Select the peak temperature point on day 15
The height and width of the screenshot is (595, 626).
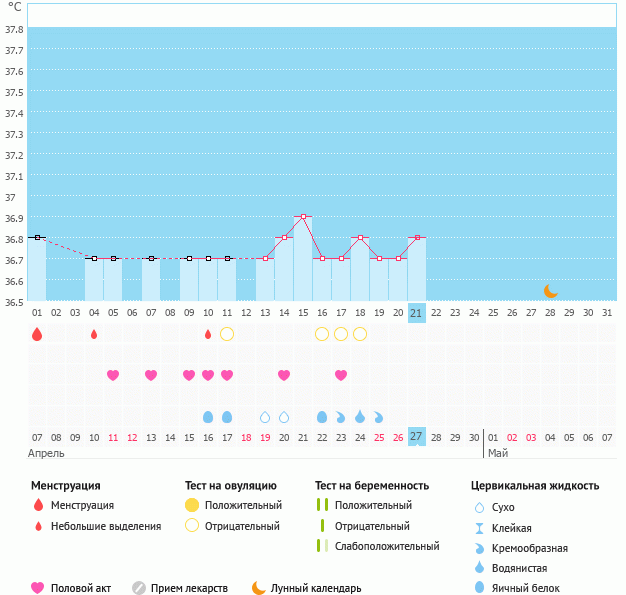(x=303, y=216)
